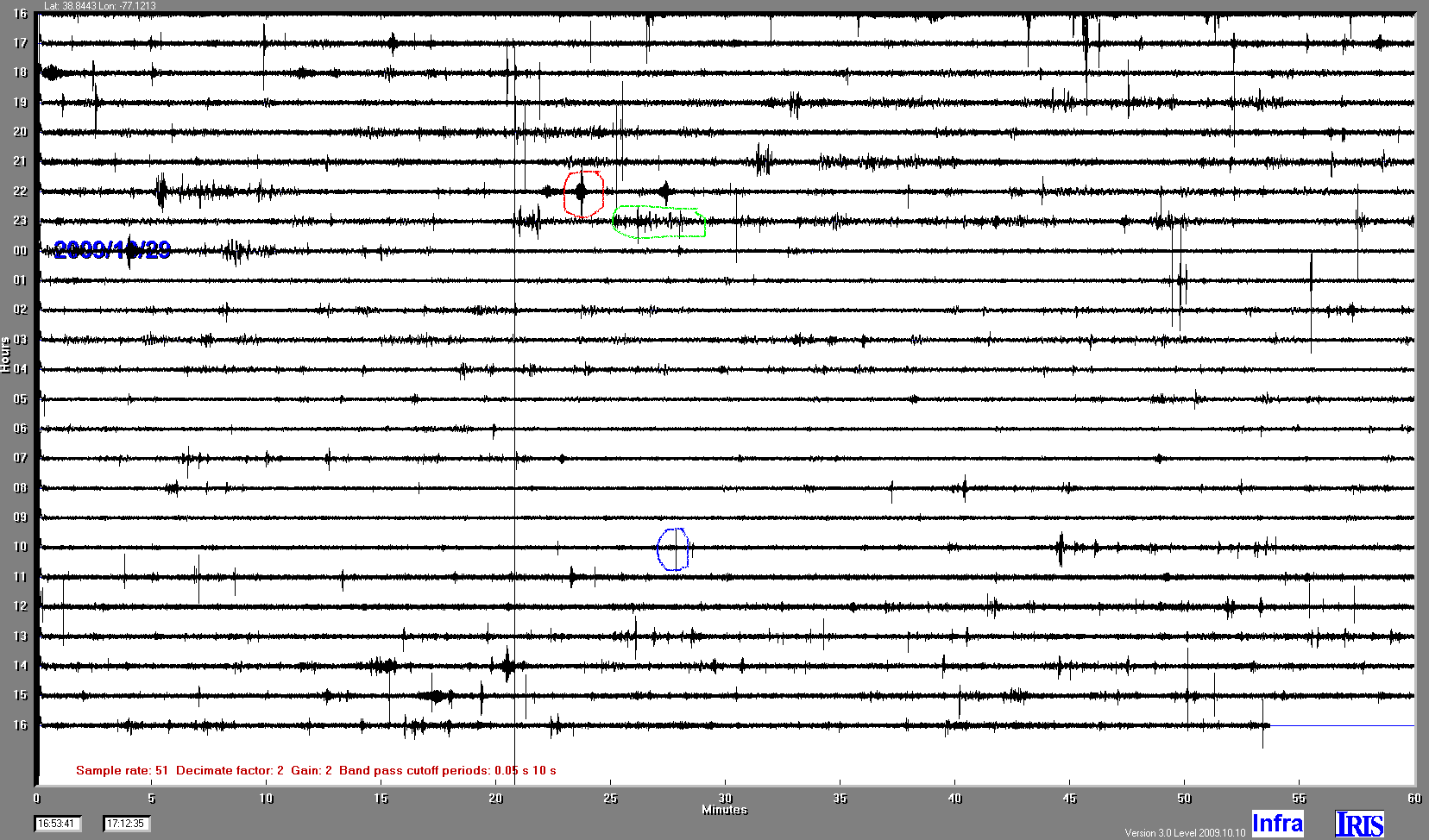The width and height of the screenshot is (1429, 840).
Task: Click minute tick label 50
Action: [x=1184, y=799]
